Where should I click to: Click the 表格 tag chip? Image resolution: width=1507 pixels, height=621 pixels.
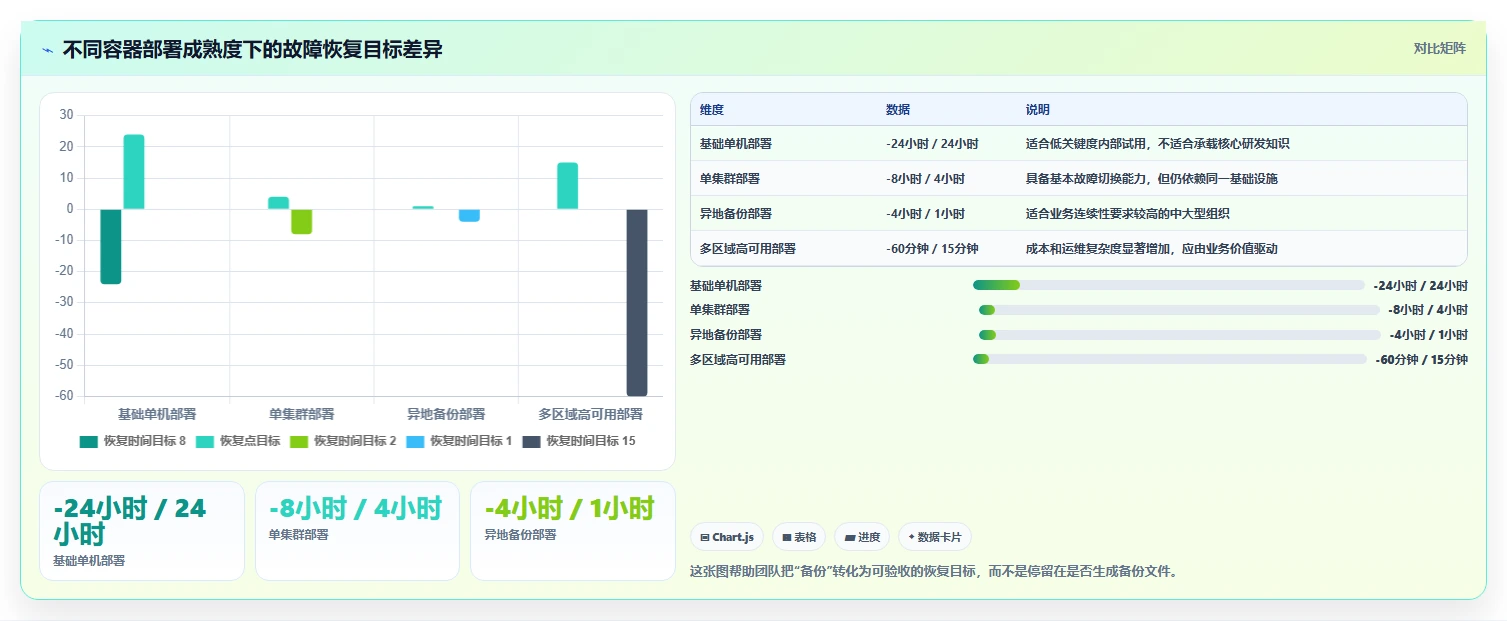pos(799,537)
